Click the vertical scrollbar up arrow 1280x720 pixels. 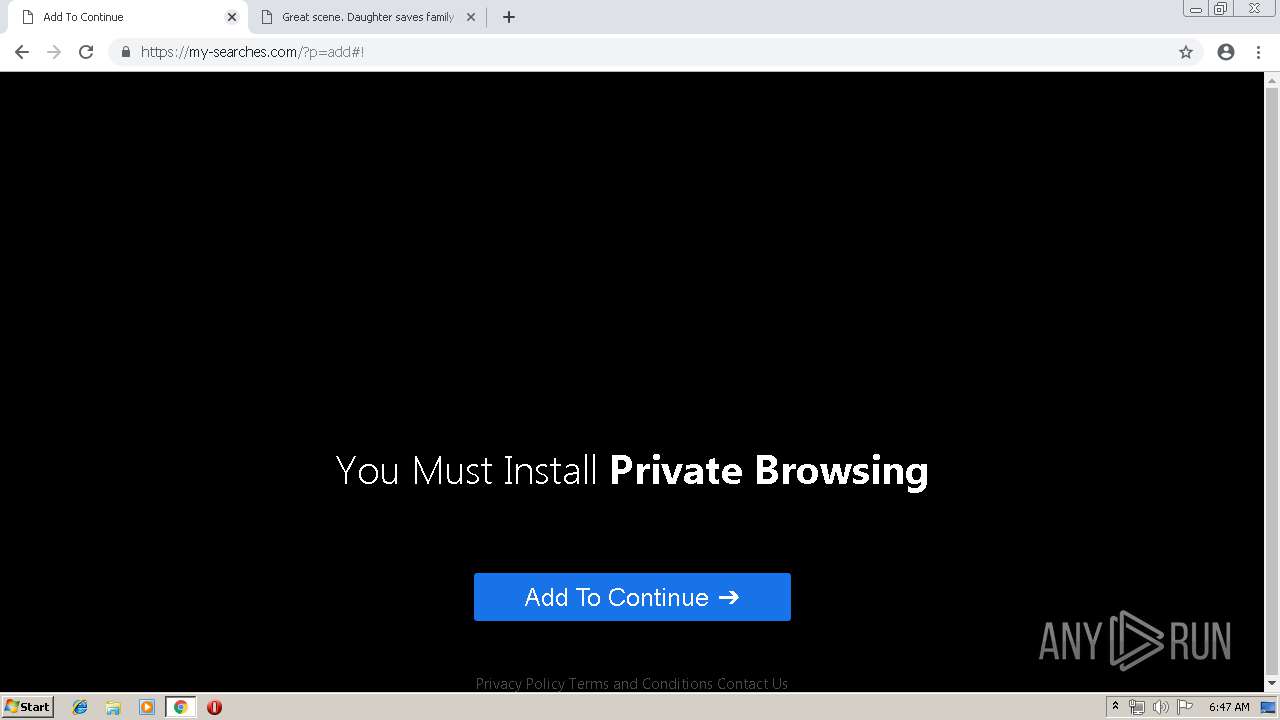pos(1272,80)
